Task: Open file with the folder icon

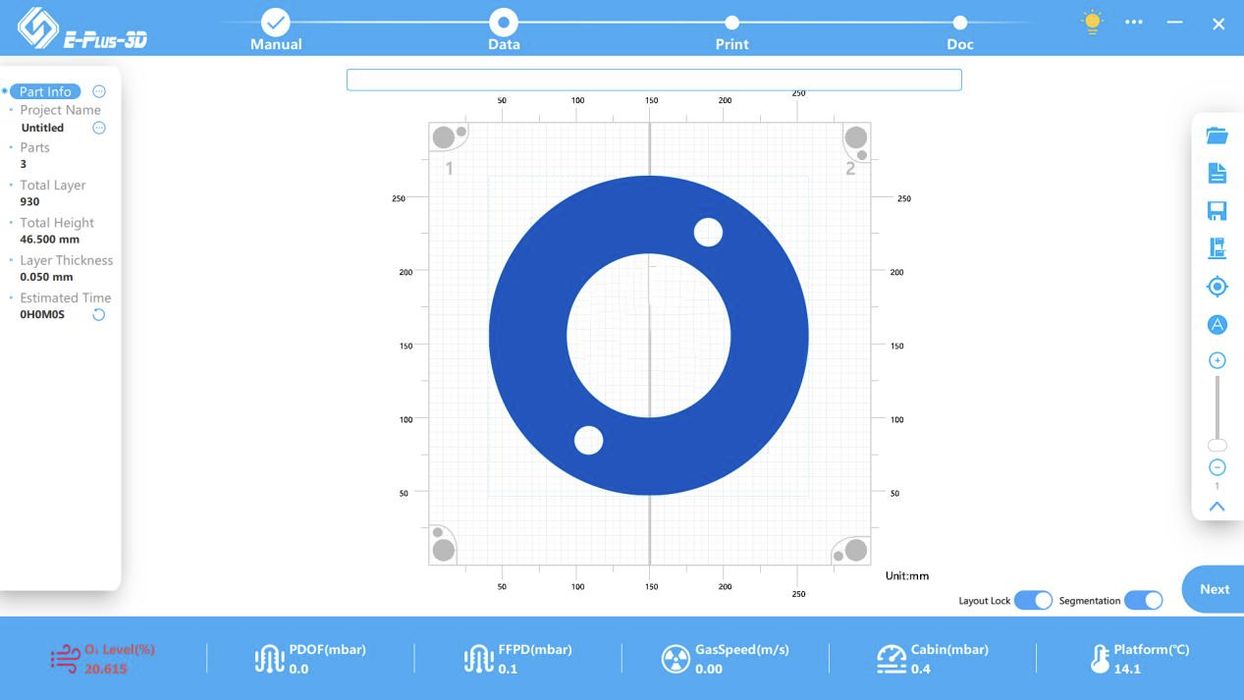Action: [x=1216, y=136]
